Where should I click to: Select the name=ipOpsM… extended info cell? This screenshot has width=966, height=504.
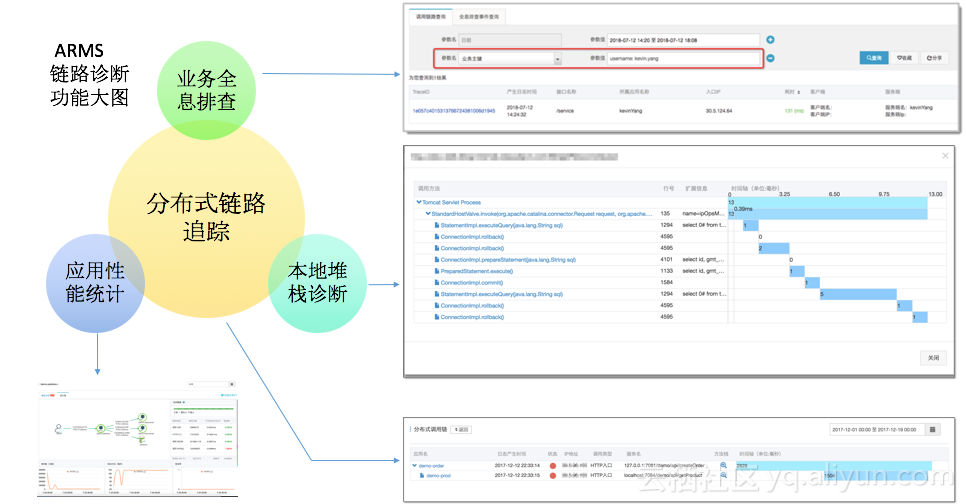pyautogui.click(x=704, y=214)
